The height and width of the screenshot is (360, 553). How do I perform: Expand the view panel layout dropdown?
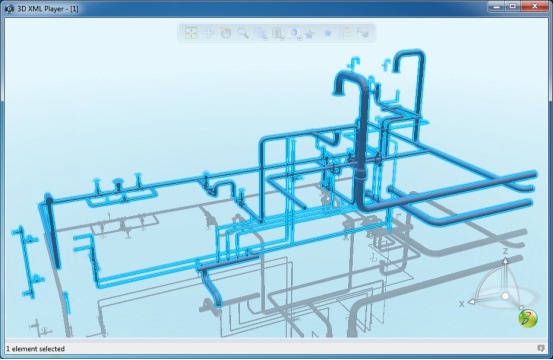(278, 33)
